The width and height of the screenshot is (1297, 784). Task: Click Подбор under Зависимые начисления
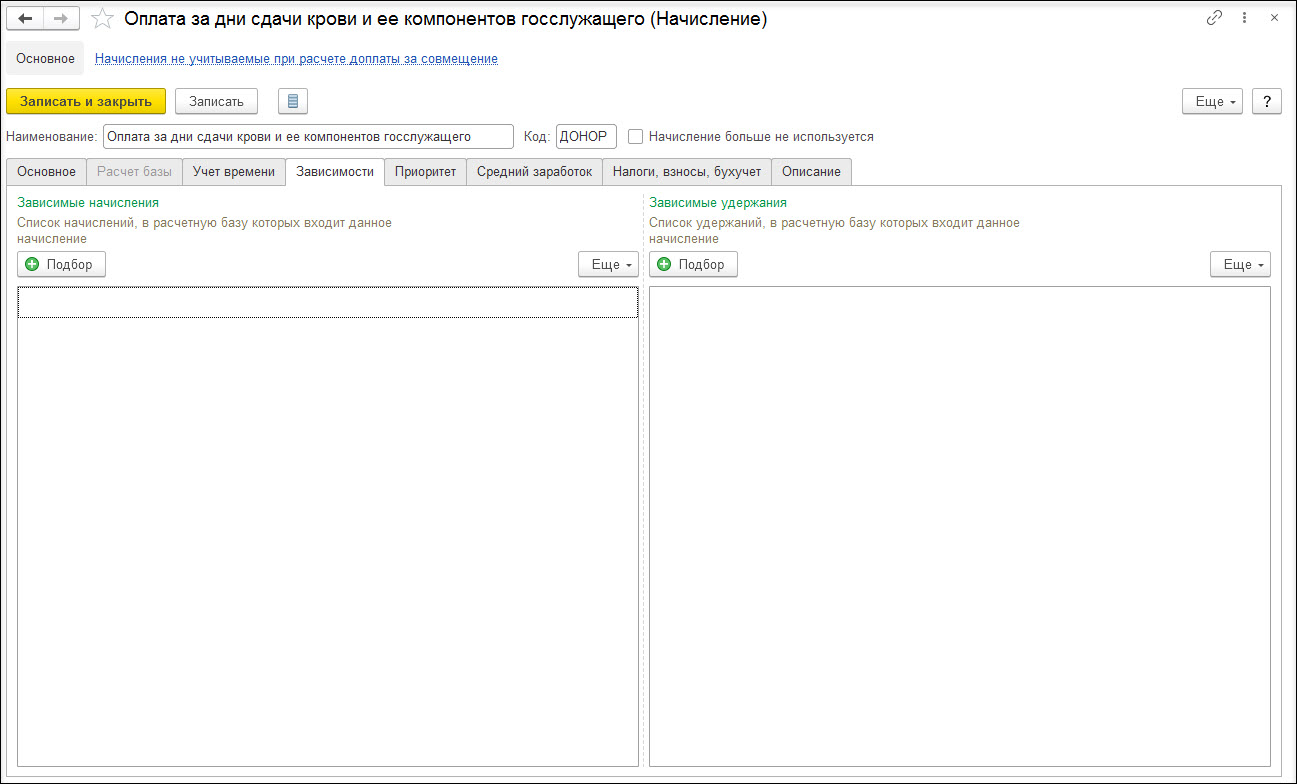pos(61,264)
